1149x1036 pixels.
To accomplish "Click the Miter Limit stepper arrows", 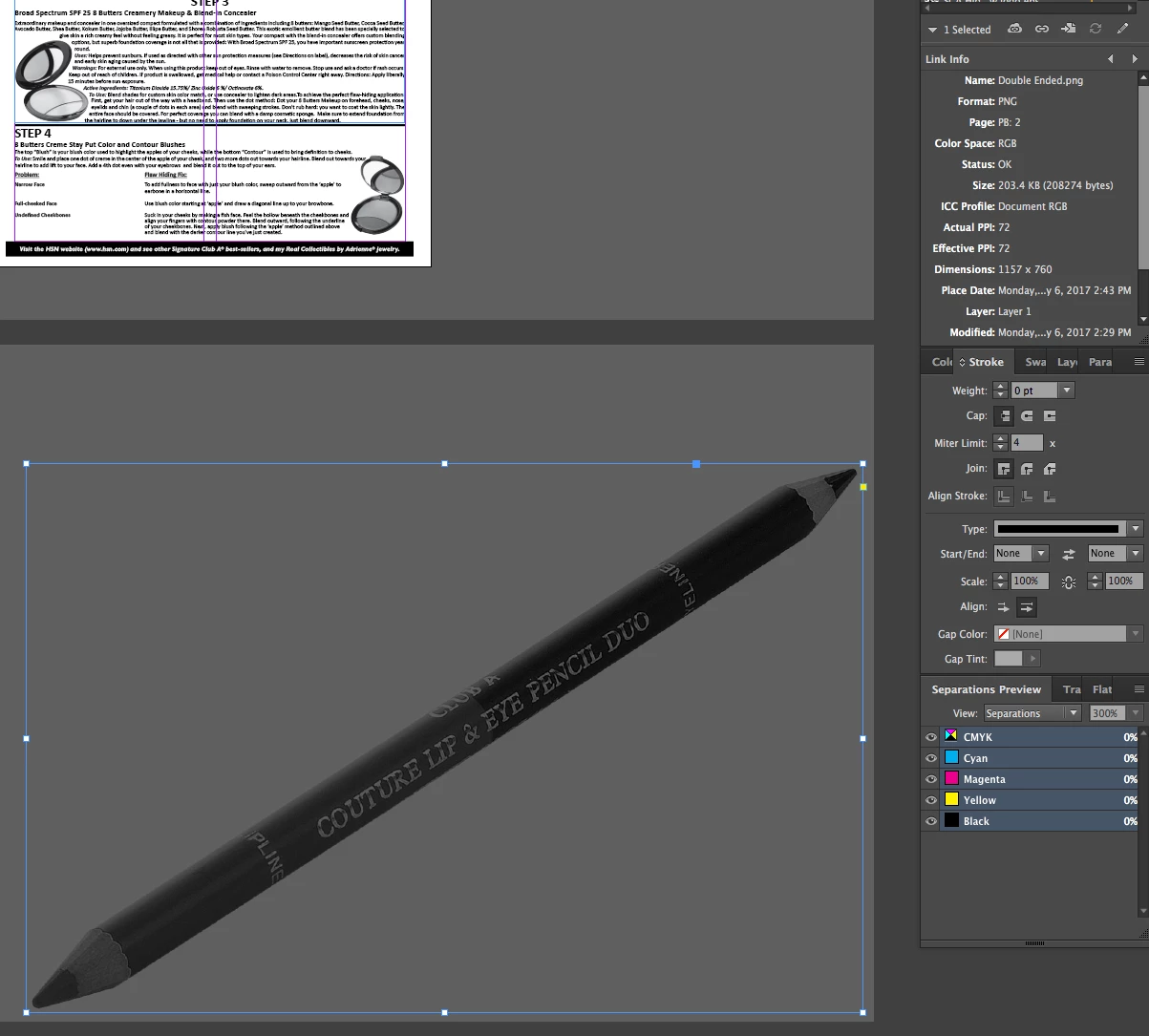I will [x=1000, y=443].
